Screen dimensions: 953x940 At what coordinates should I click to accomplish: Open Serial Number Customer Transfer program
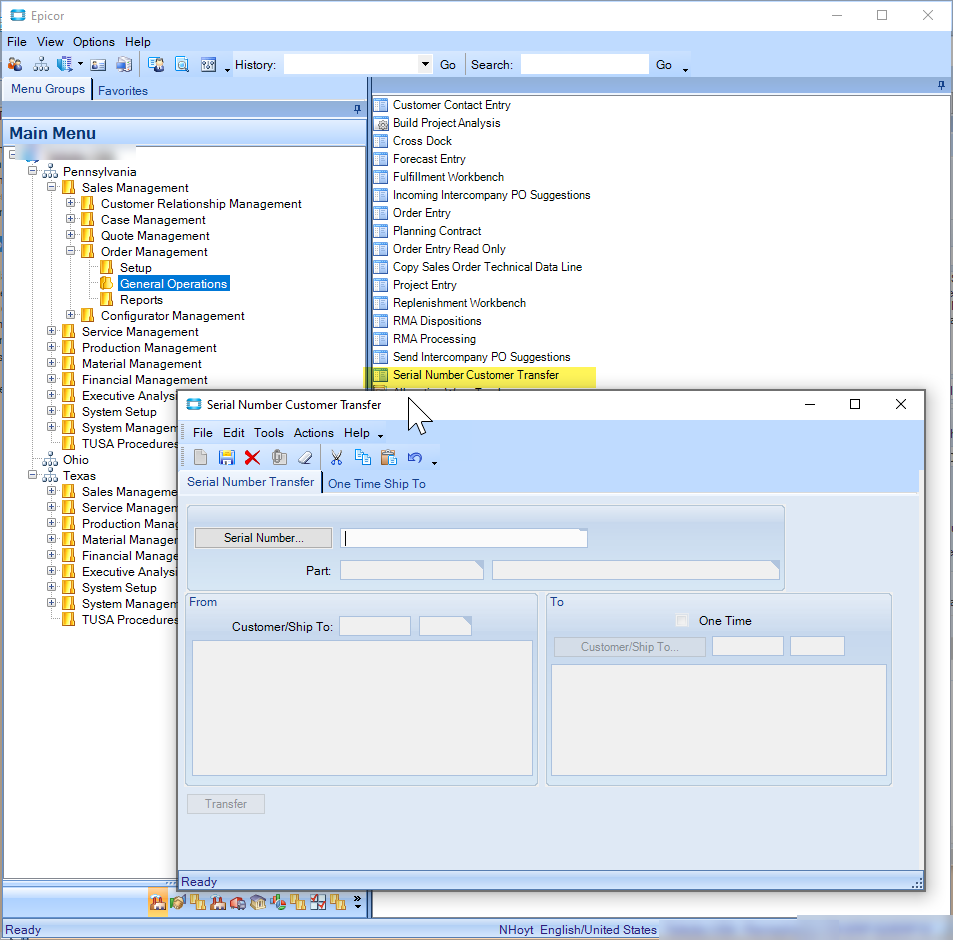point(476,375)
